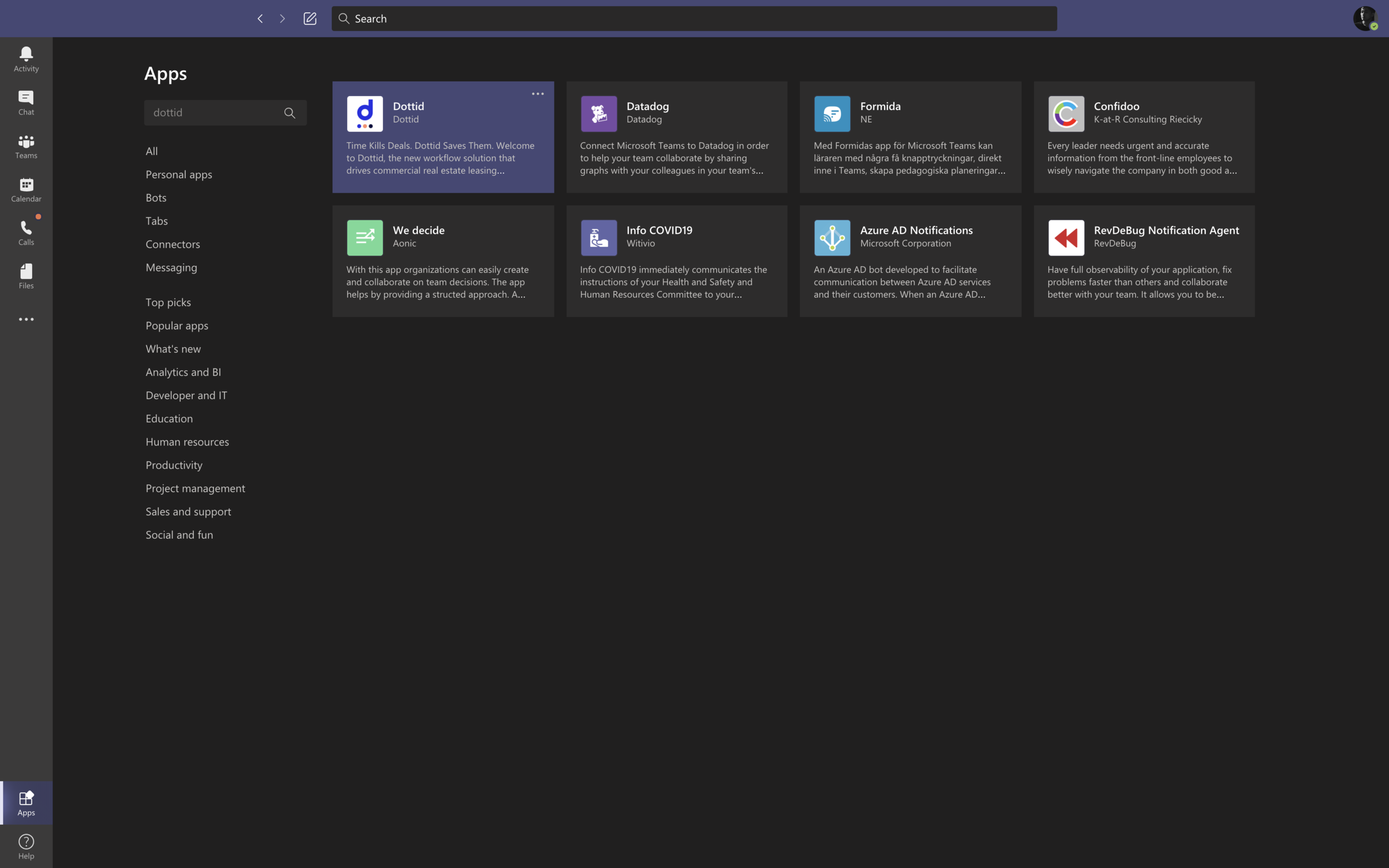Image resolution: width=1389 pixels, height=868 pixels.
Task: Open Chat from the sidebar
Action: 26,103
